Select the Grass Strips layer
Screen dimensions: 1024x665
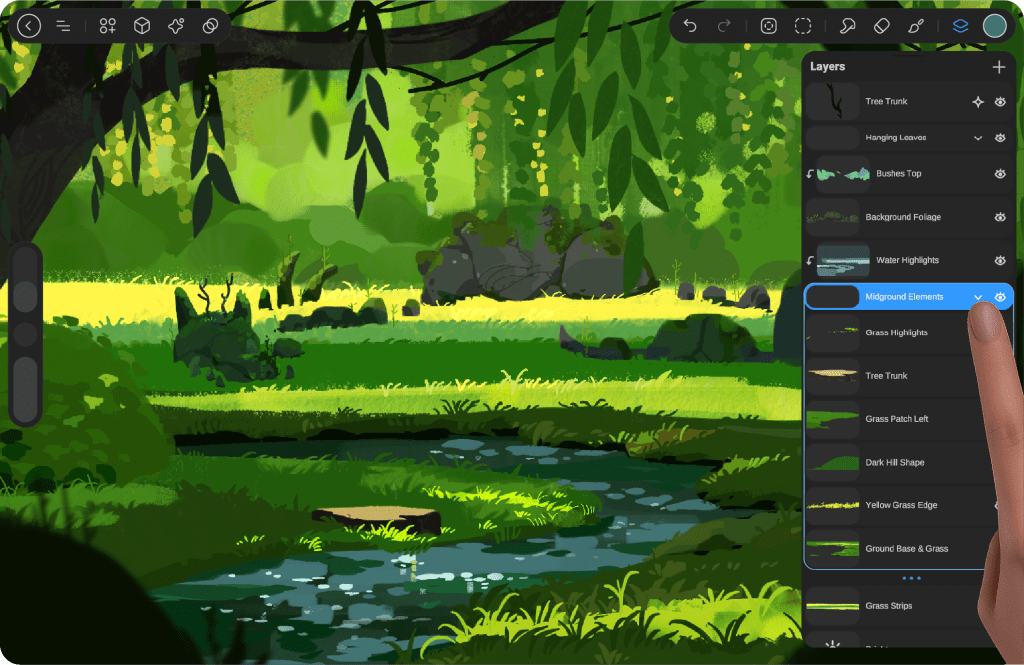(889, 606)
